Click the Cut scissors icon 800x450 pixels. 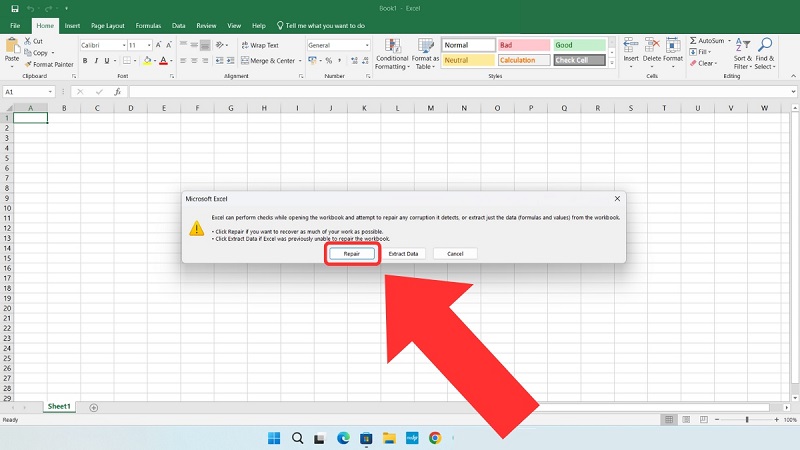(27, 42)
